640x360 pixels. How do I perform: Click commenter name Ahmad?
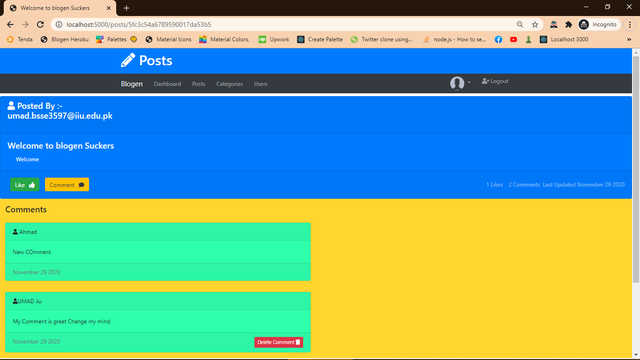pyautogui.click(x=28, y=232)
